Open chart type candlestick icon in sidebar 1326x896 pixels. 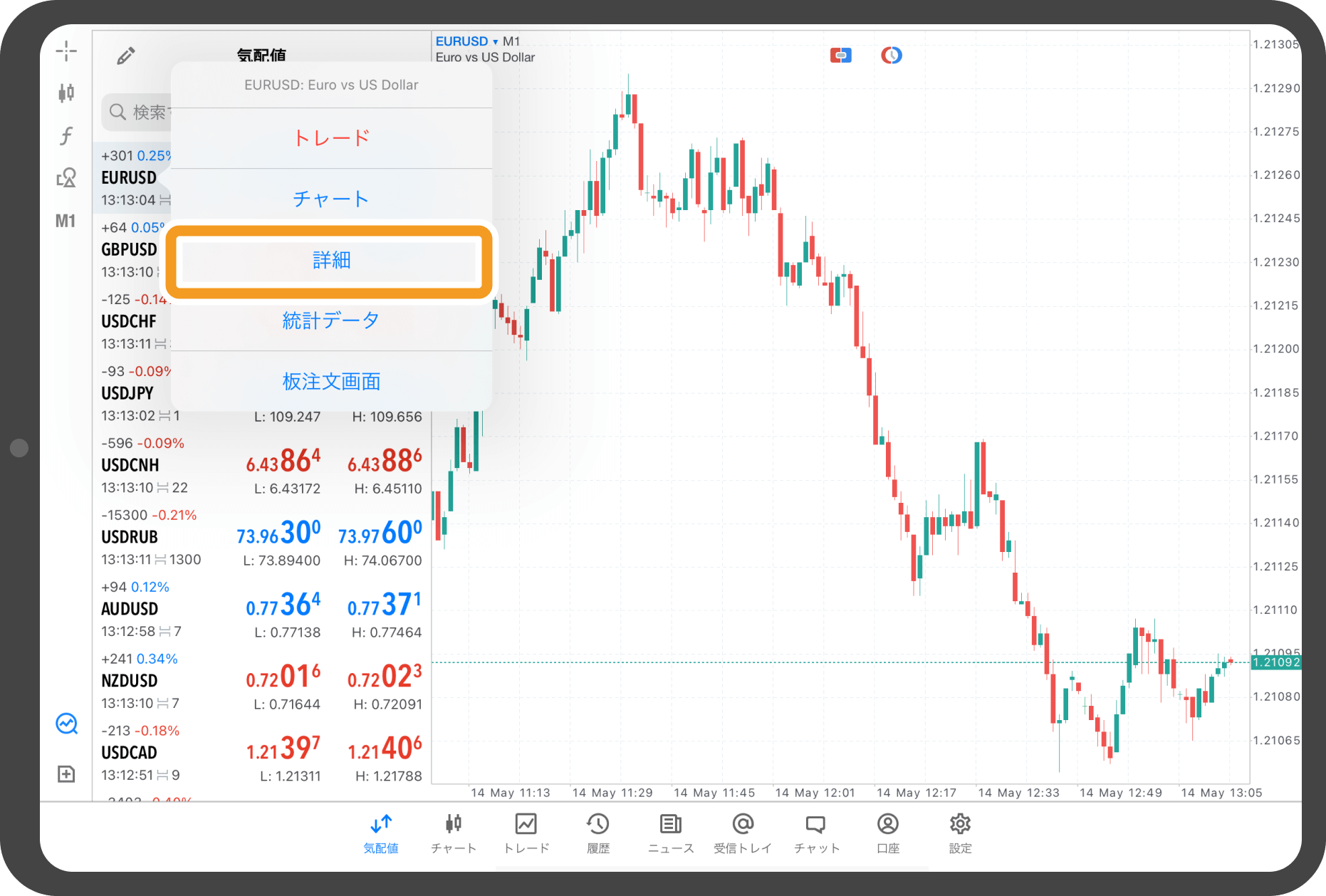coord(66,93)
